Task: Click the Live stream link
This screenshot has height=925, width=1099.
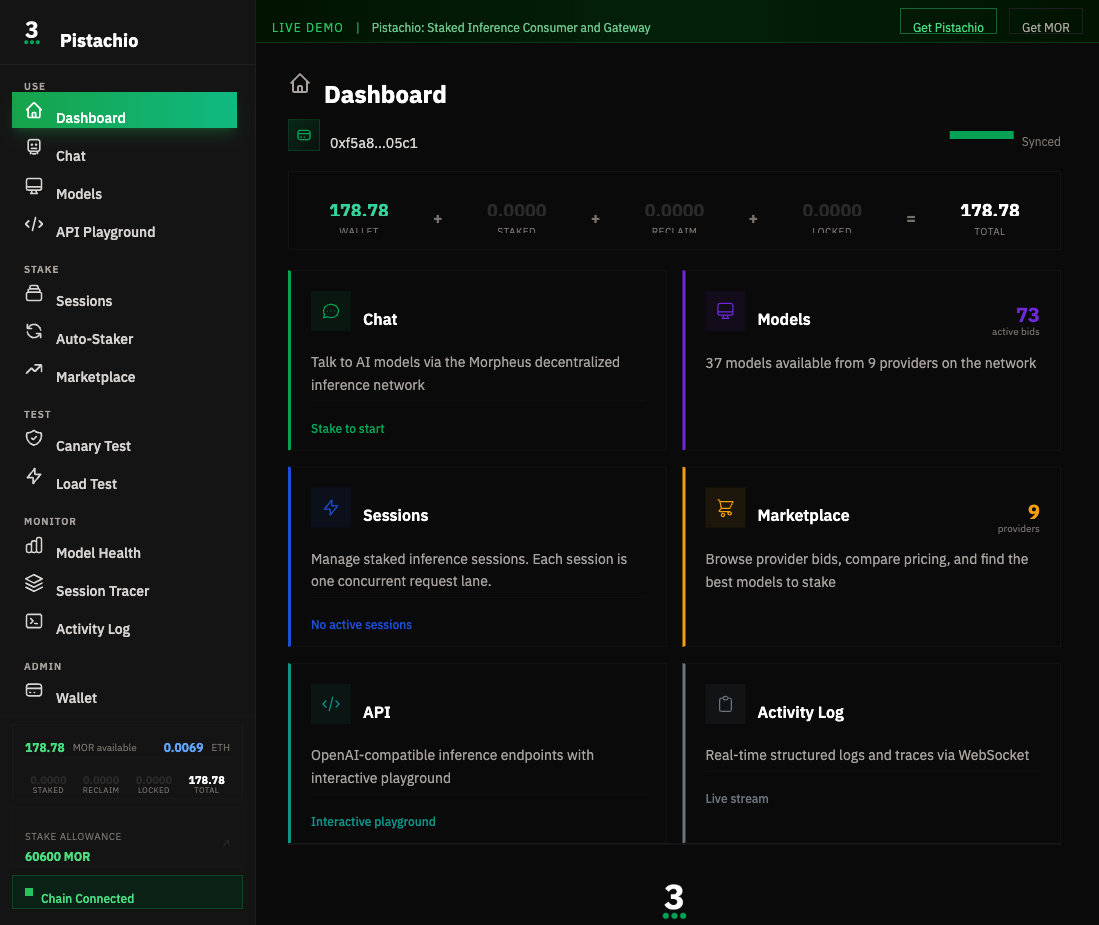Action: 737,798
